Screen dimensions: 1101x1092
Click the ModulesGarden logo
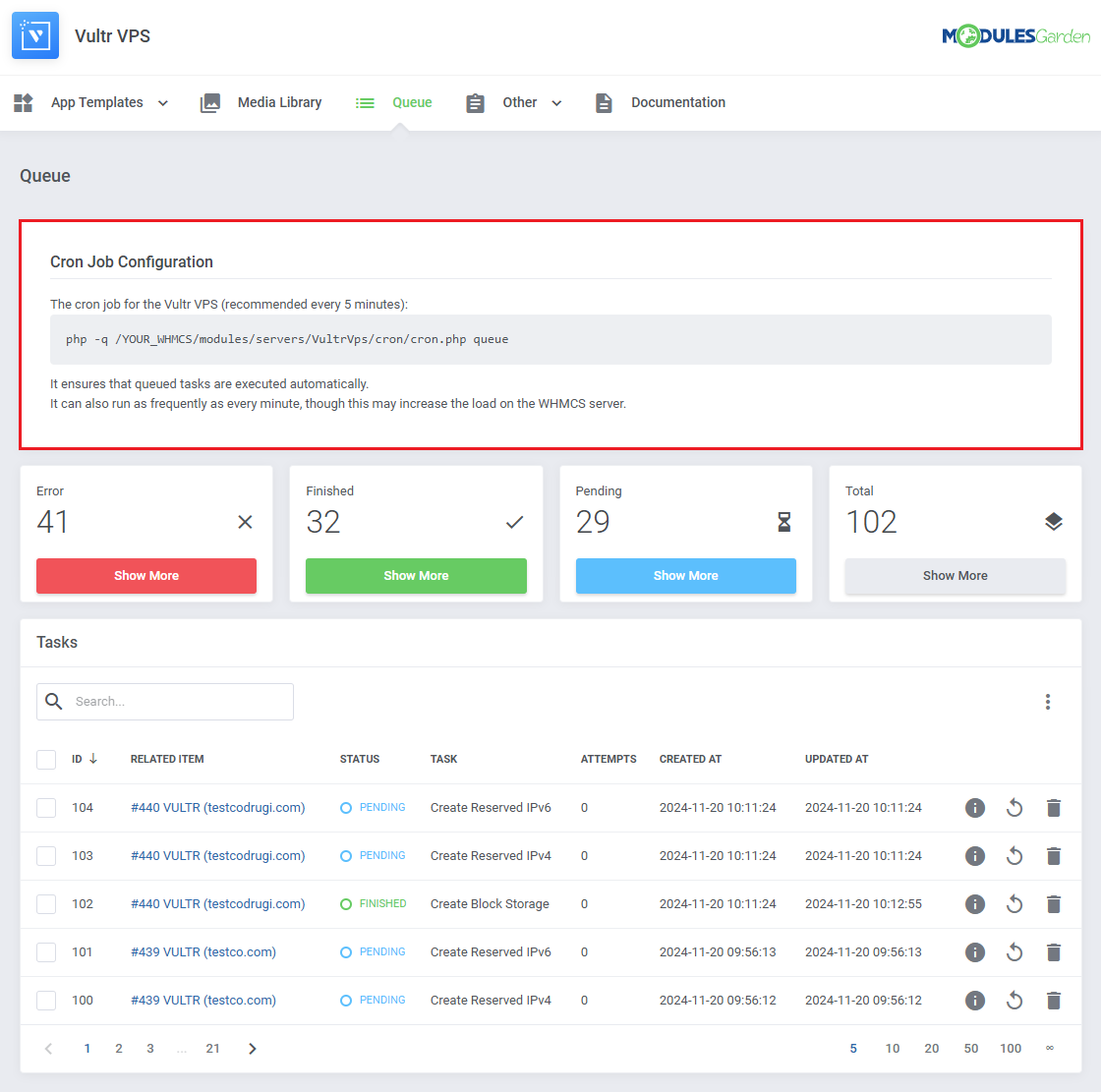click(1016, 35)
